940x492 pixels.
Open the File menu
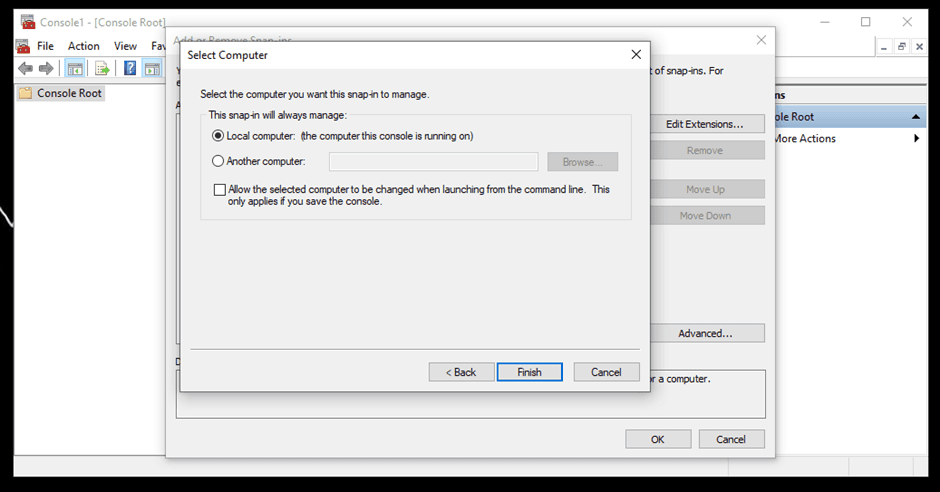coord(45,46)
